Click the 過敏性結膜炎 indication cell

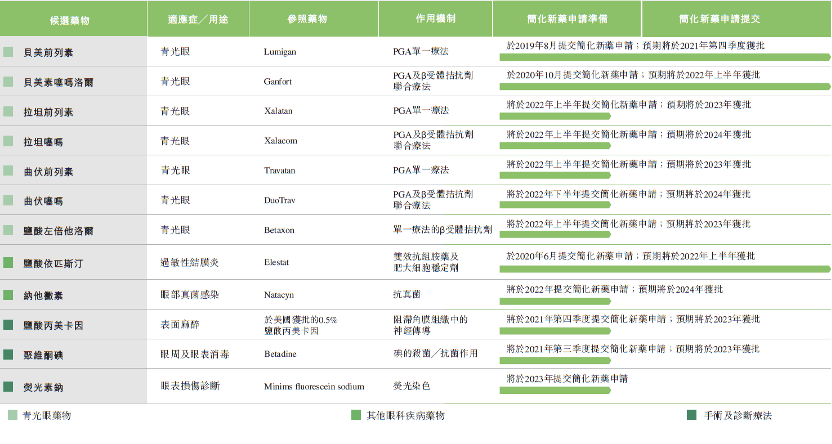tap(189, 262)
